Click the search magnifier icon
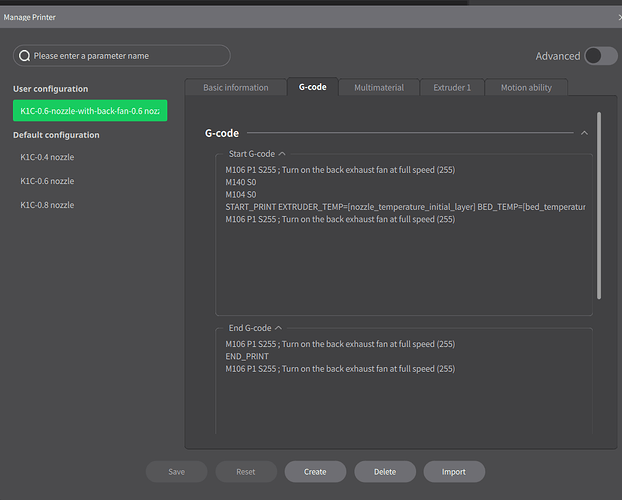 point(25,56)
